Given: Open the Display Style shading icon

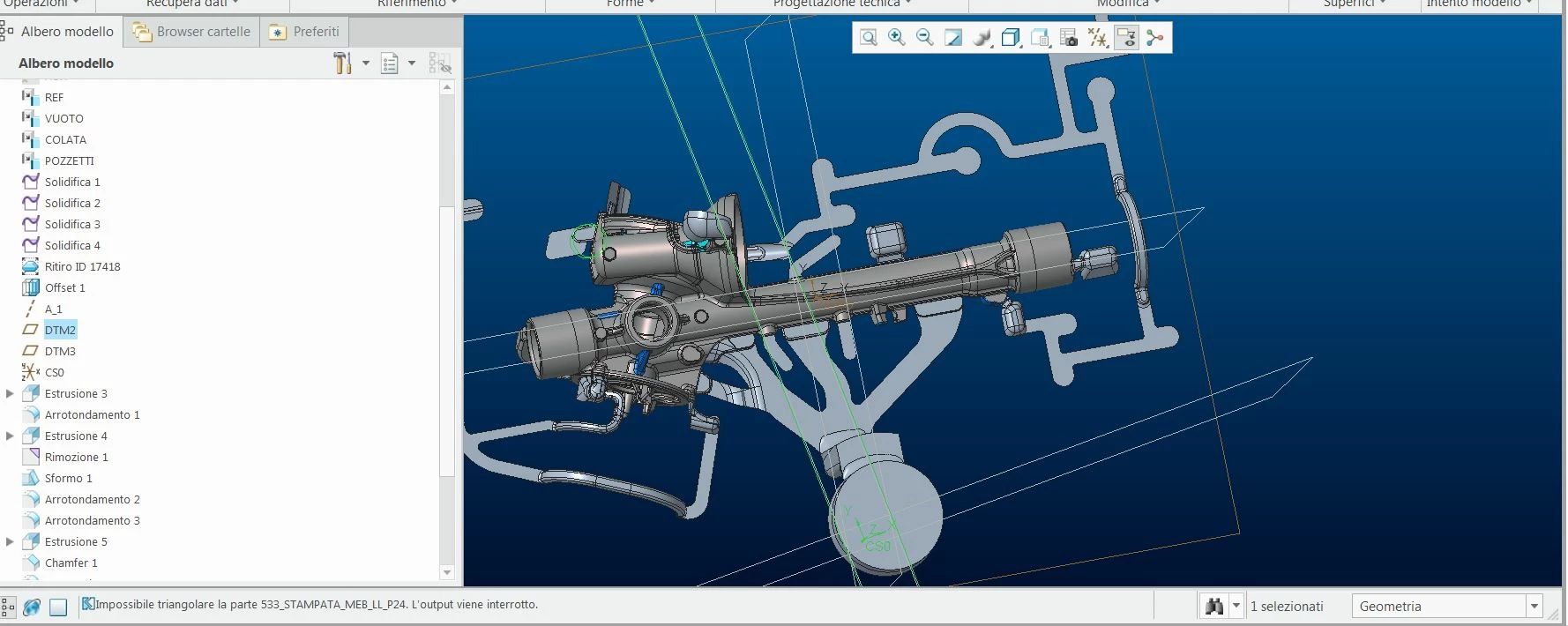Looking at the screenshot, I should click(x=982, y=37).
